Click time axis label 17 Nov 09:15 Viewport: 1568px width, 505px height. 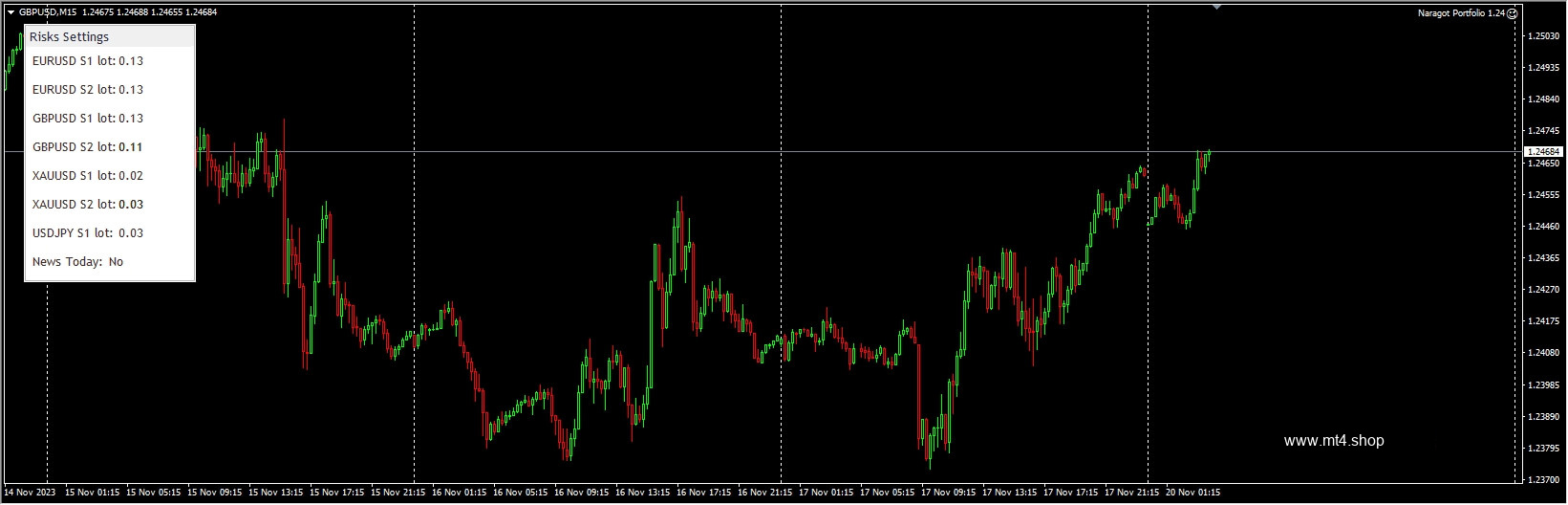(x=949, y=494)
